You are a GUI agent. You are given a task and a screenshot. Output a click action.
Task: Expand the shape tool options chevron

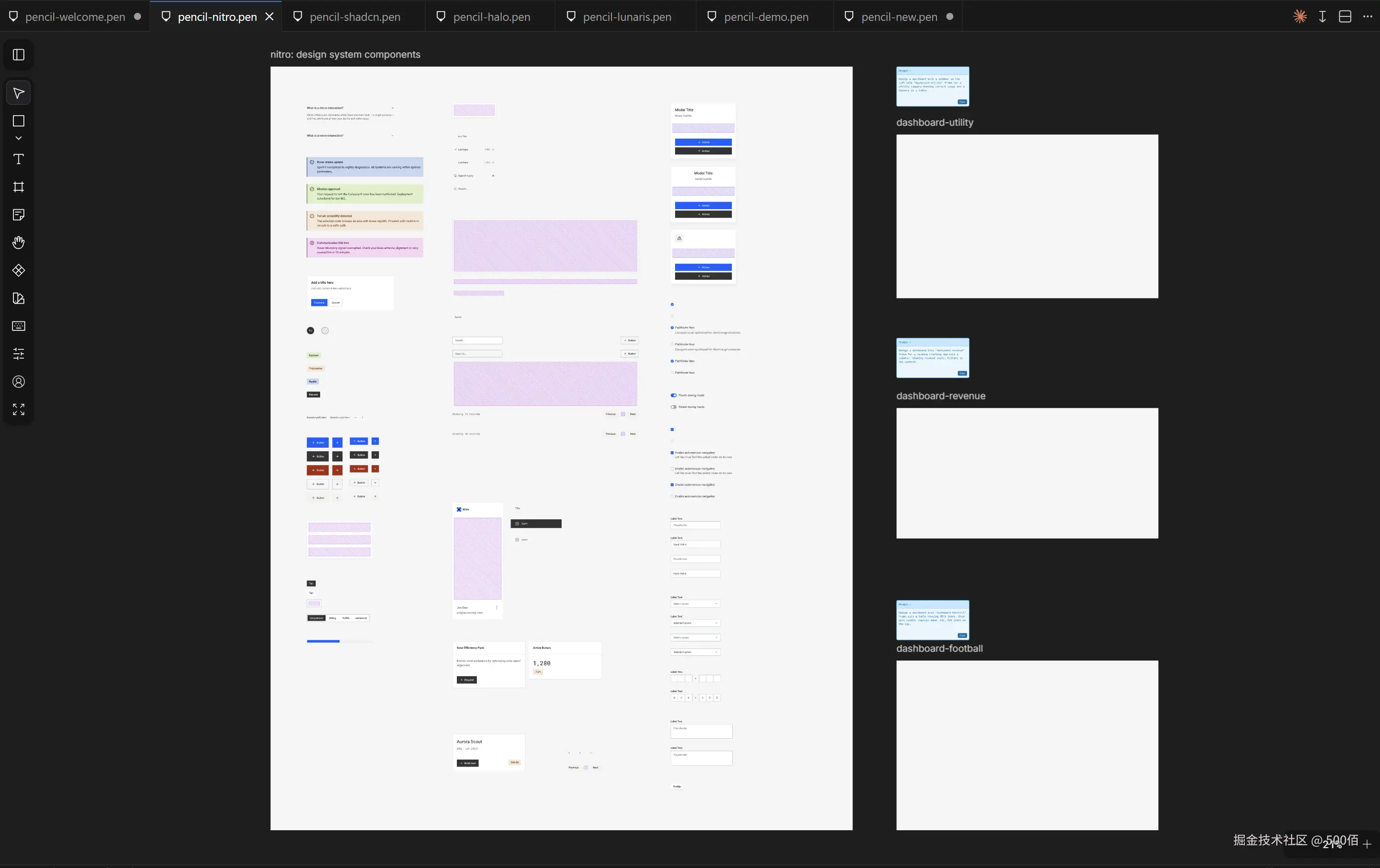(18, 138)
